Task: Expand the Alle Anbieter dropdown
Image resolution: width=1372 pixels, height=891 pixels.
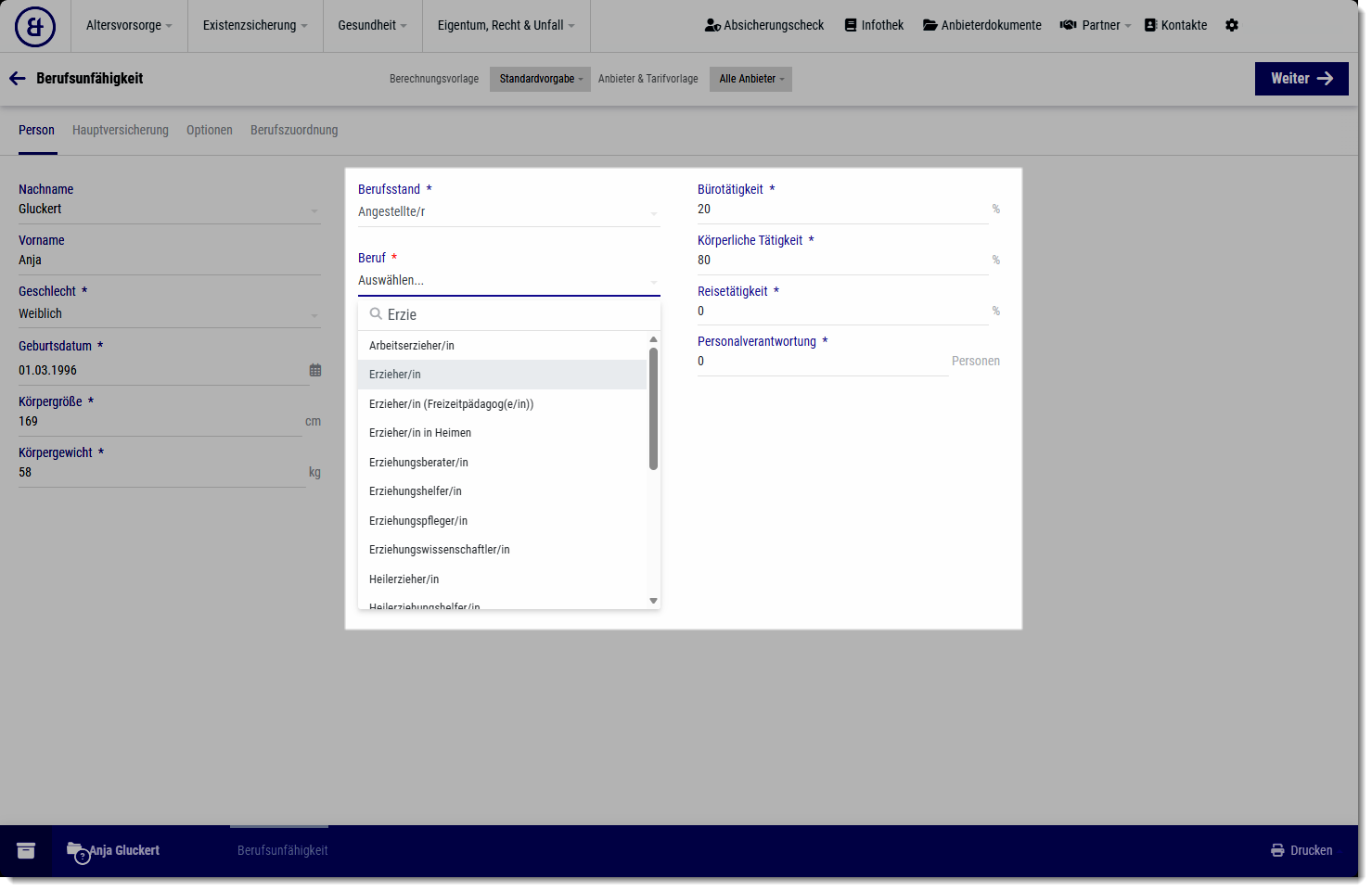Action: pos(750,79)
